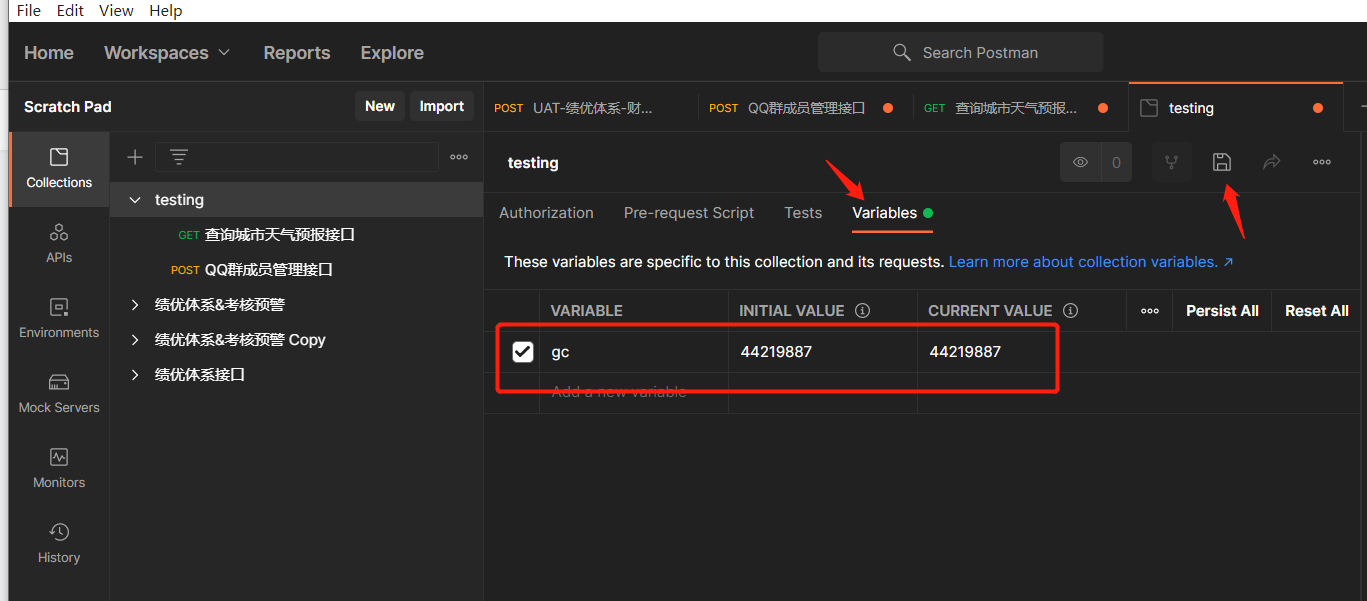This screenshot has height=601, width=1367.
Task: Click the save collection icon
Action: [x=1221, y=162]
